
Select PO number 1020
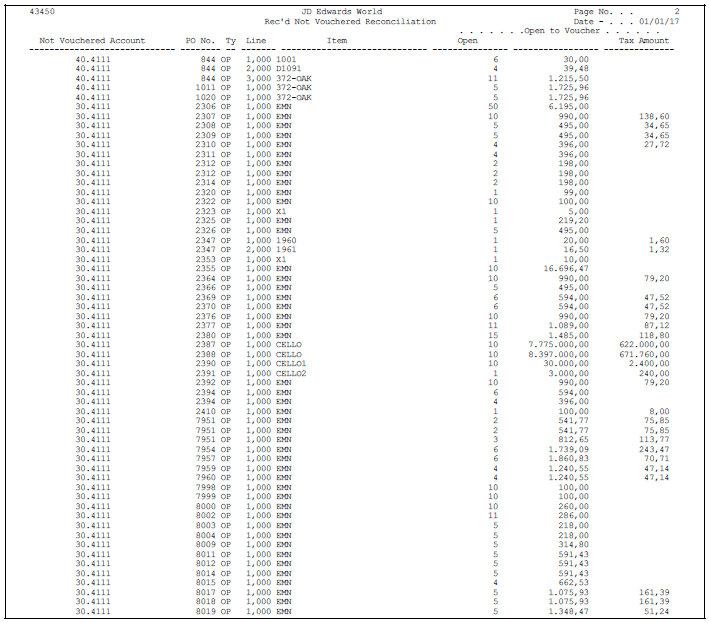pos(205,97)
